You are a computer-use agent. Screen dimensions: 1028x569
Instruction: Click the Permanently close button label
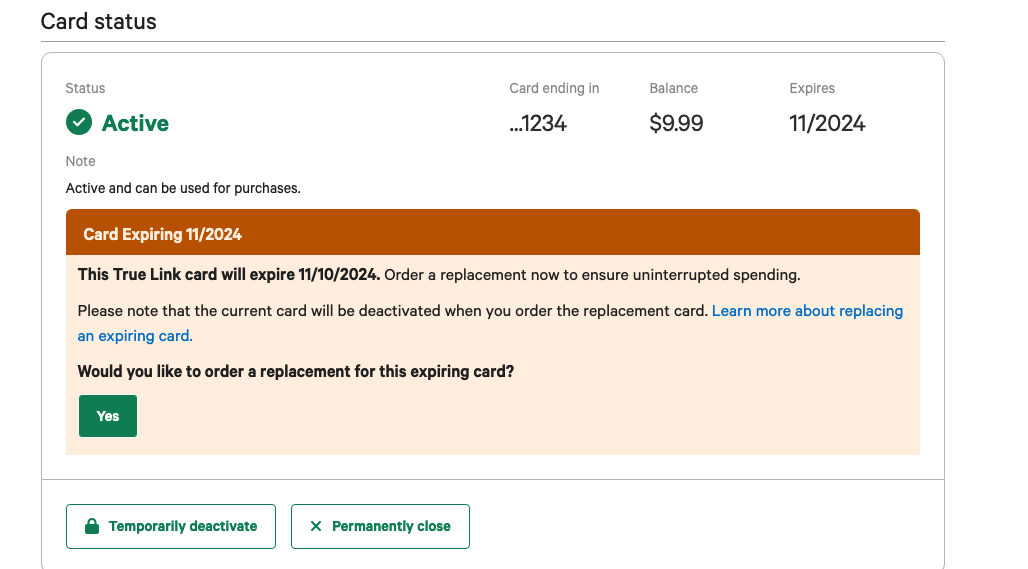391,526
